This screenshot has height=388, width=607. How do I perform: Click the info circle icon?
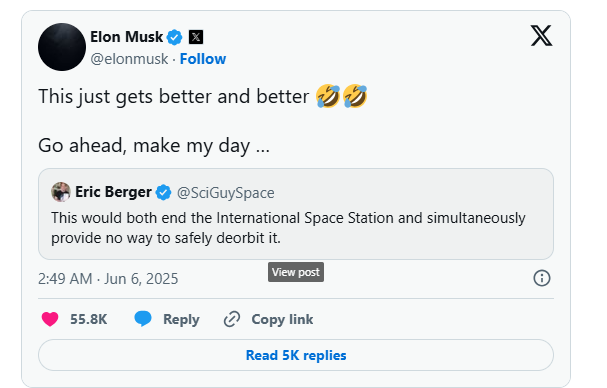(x=542, y=278)
